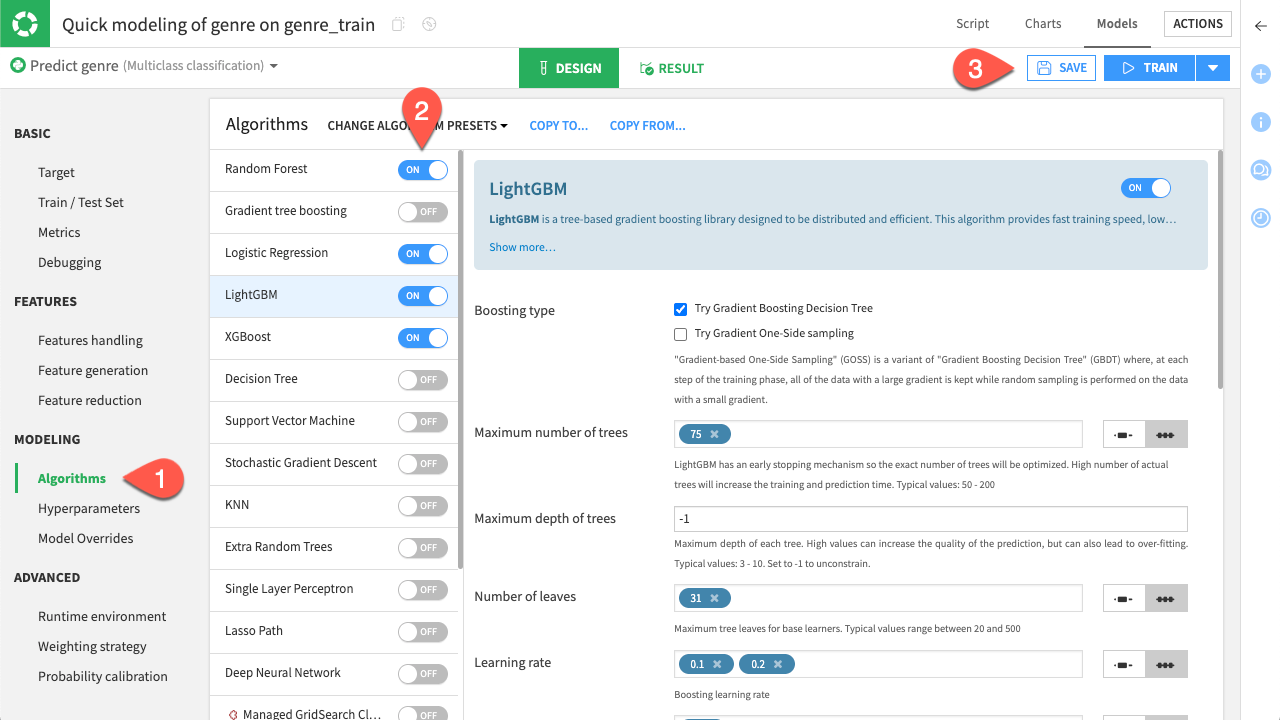Viewport: 1280px width, 720px height.
Task: Click the Maximum depth of trees input field
Action: (x=930, y=518)
